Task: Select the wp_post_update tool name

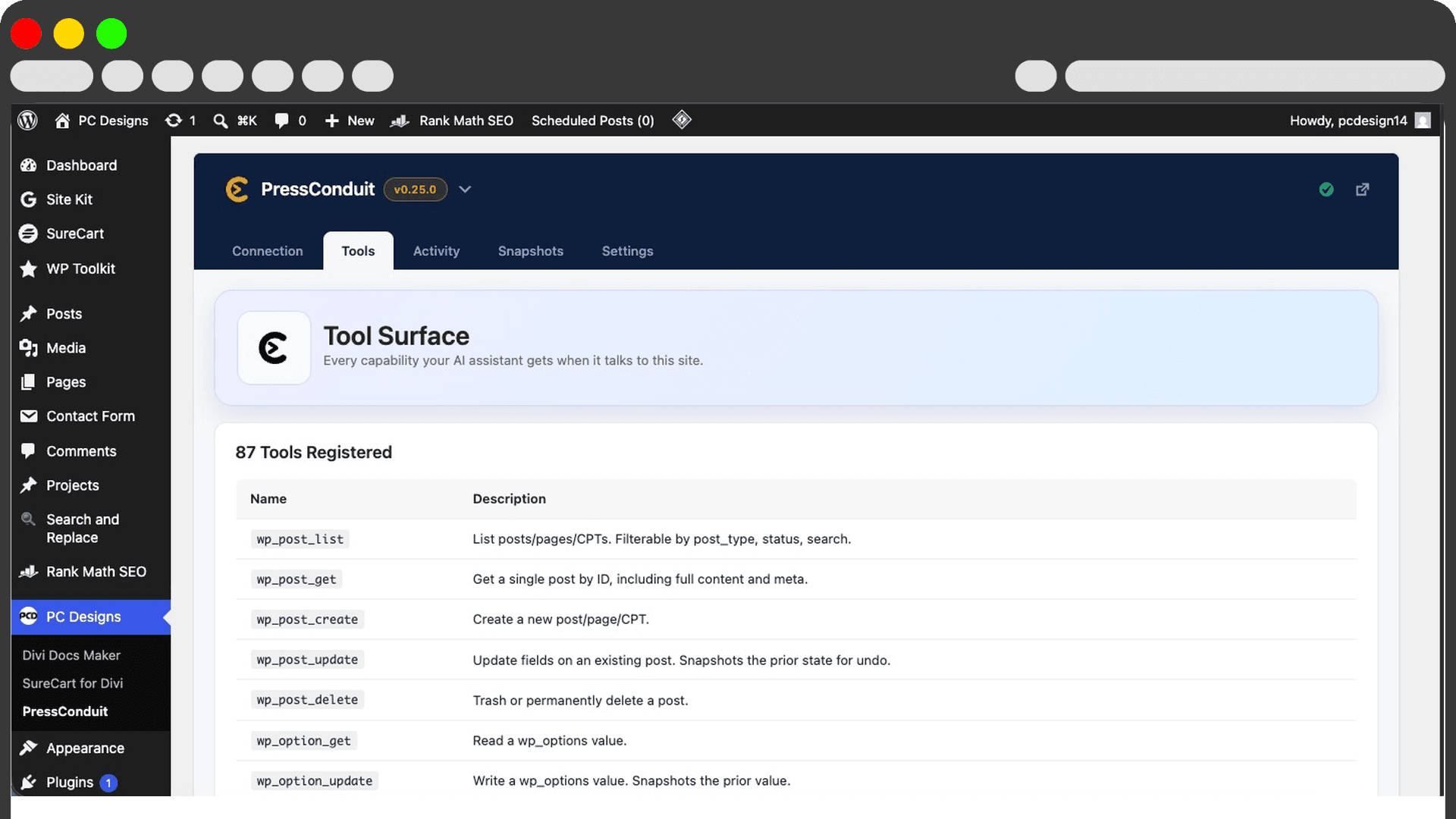Action: 307,660
